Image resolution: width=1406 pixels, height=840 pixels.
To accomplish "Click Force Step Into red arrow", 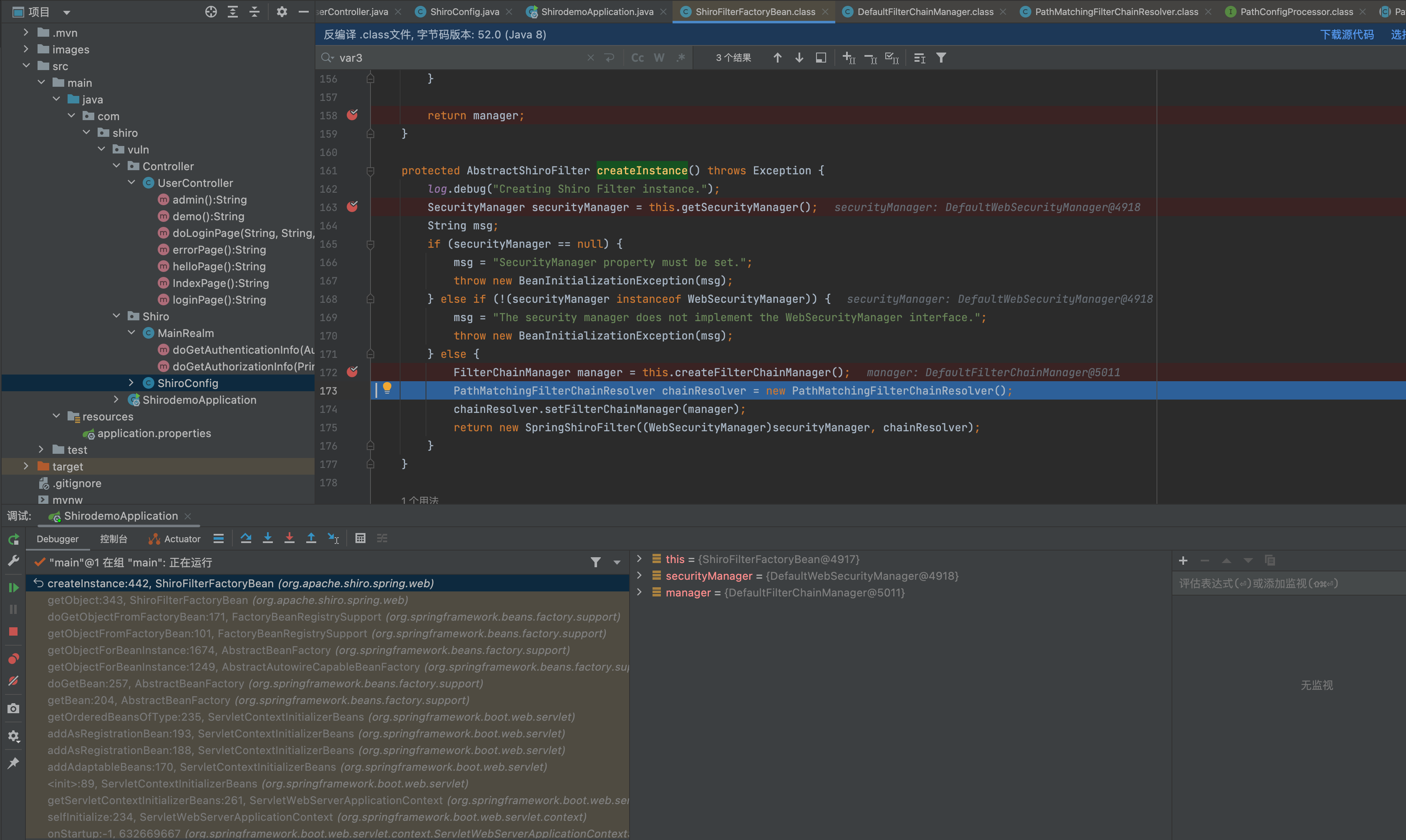I will point(290,538).
